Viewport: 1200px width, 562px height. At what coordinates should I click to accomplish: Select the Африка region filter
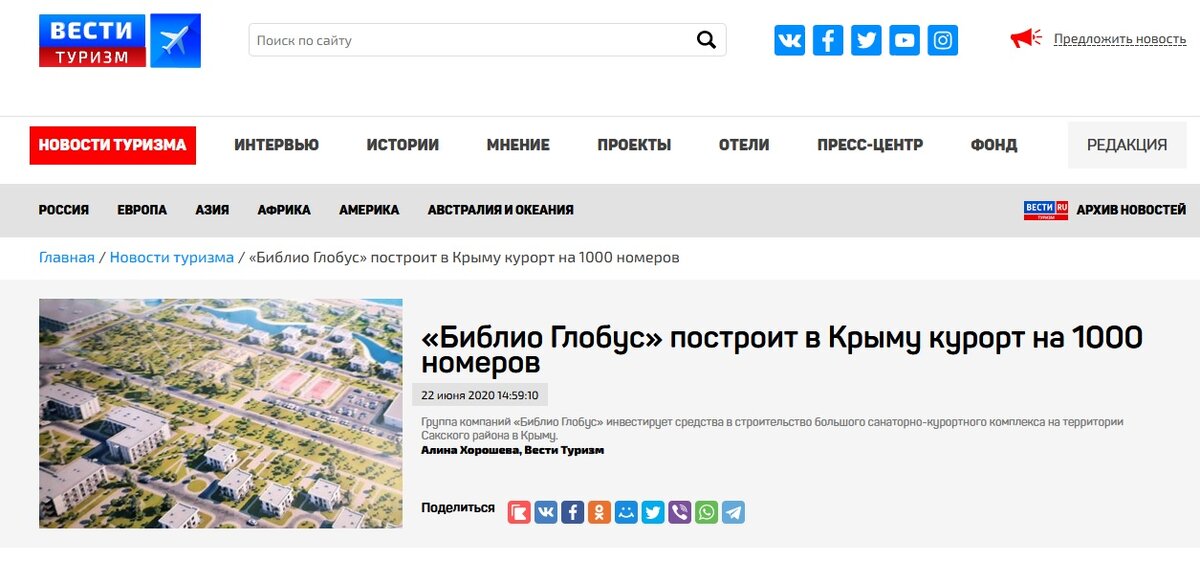coord(284,210)
